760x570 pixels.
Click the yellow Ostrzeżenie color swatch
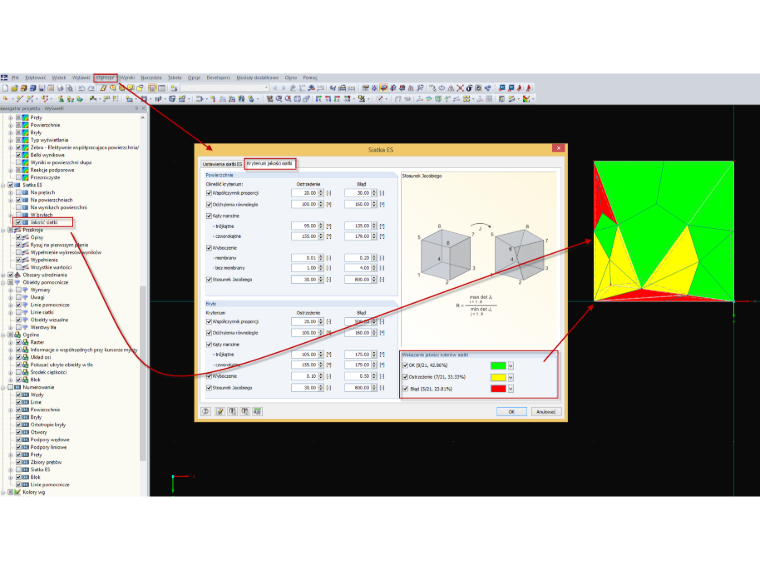click(x=498, y=377)
